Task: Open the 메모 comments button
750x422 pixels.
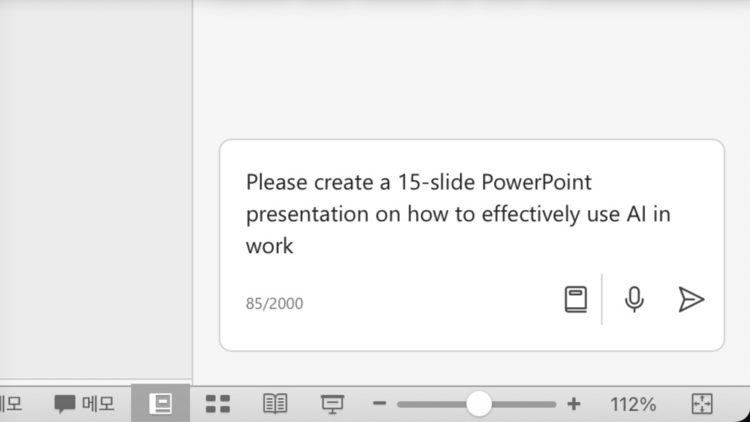Action: pos(85,404)
